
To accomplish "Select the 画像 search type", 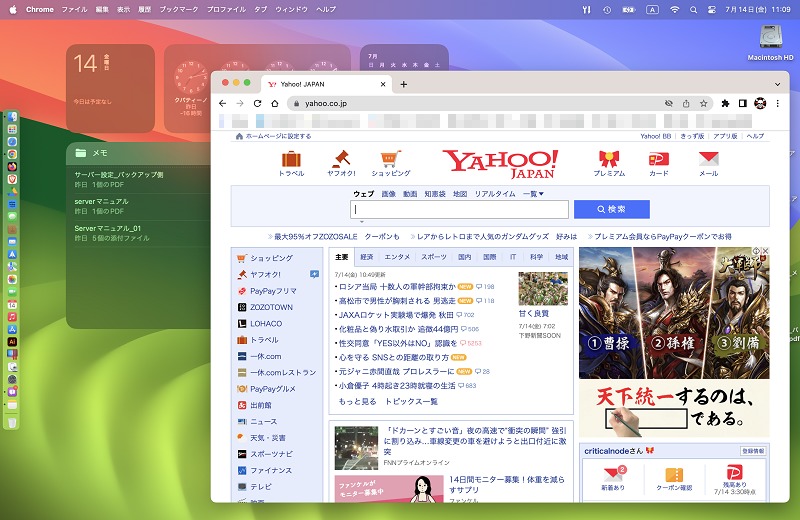I will click(x=389, y=194).
